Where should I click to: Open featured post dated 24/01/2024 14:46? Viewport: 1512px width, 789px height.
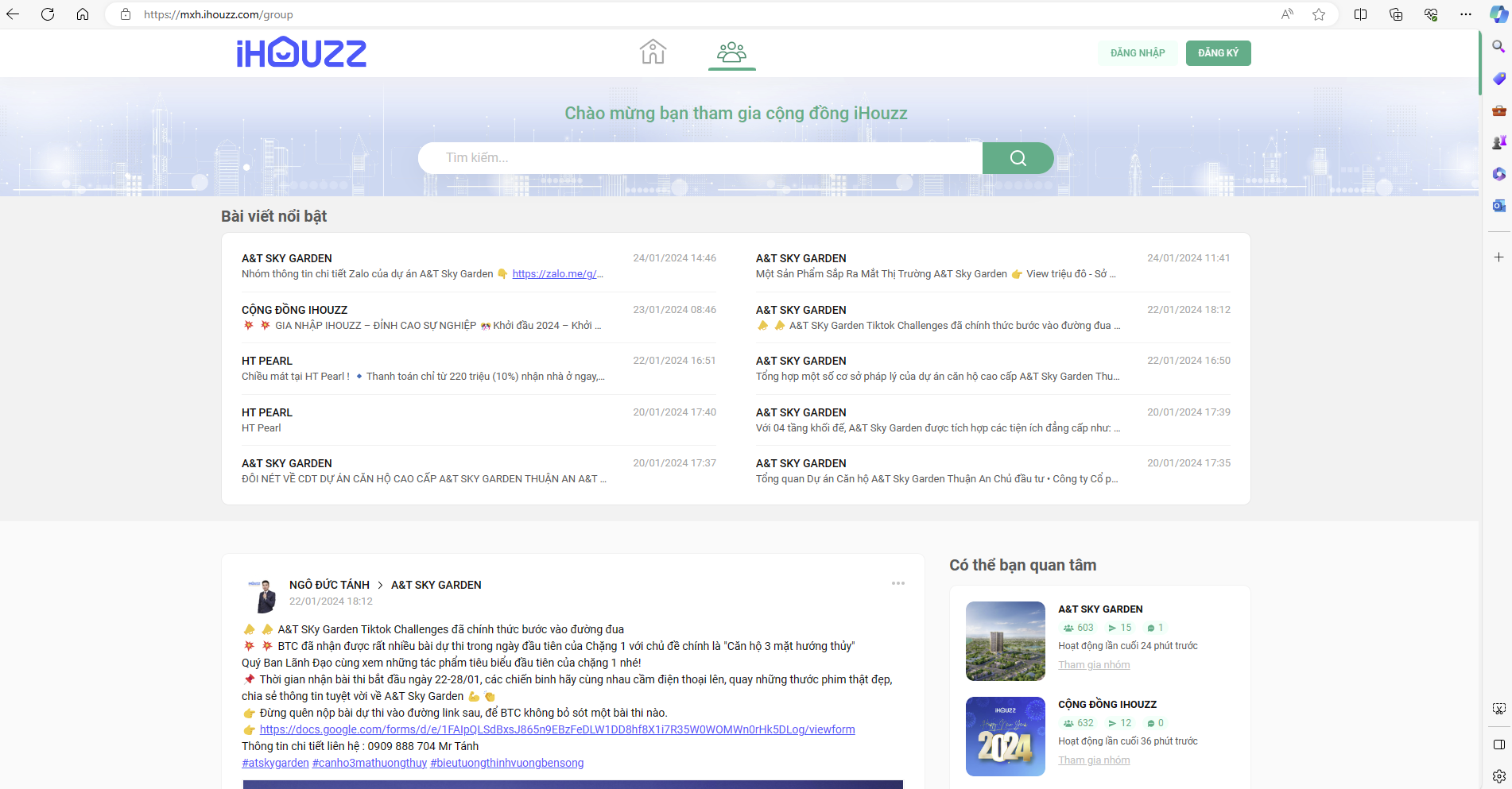(479, 266)
